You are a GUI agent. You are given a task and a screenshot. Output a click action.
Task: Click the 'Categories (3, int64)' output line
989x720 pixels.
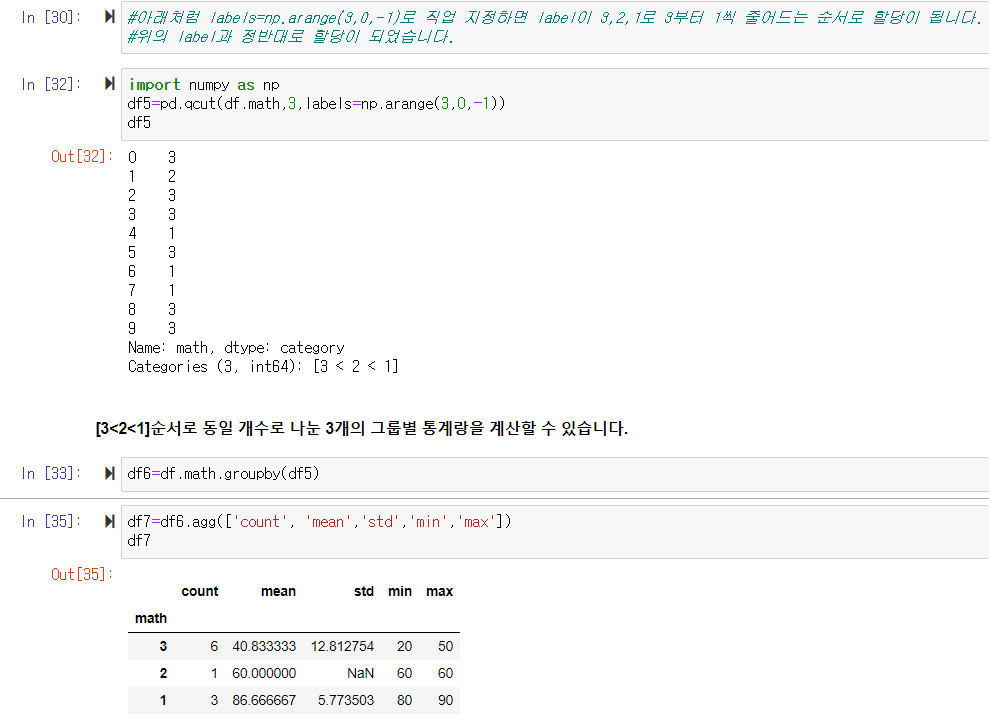point(263,367)
